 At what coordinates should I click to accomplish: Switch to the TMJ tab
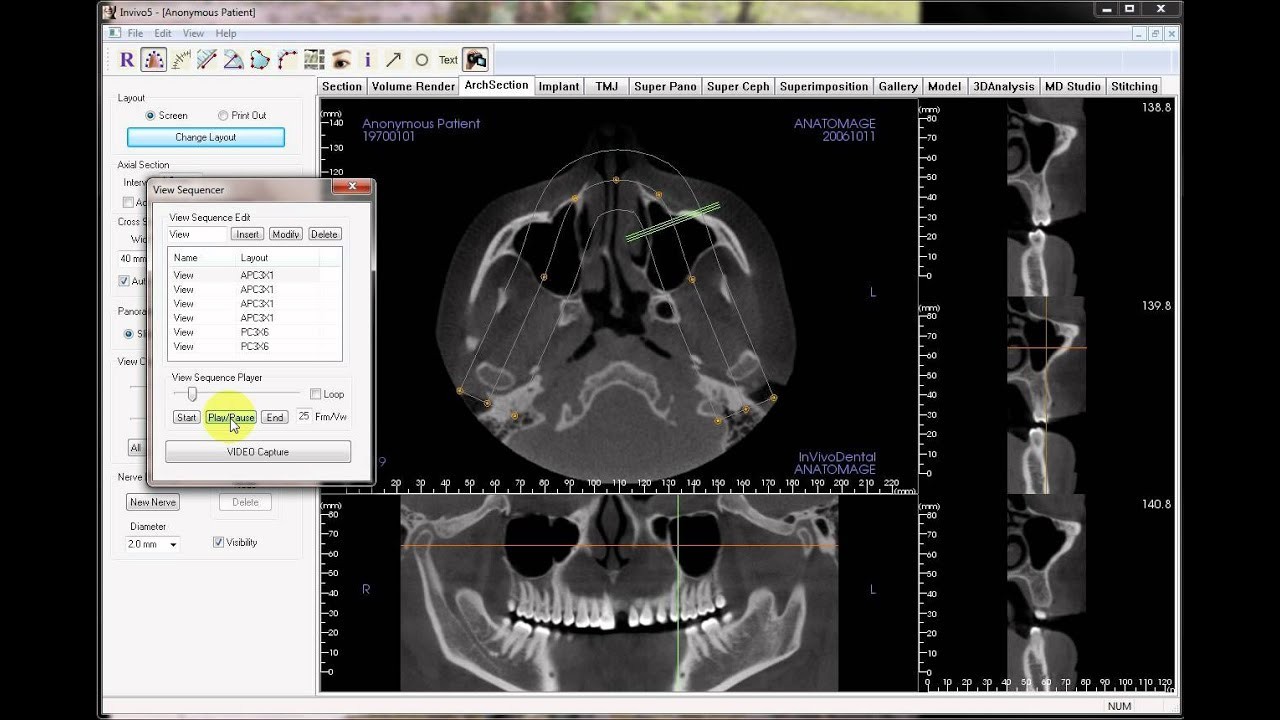click(607, 87)
